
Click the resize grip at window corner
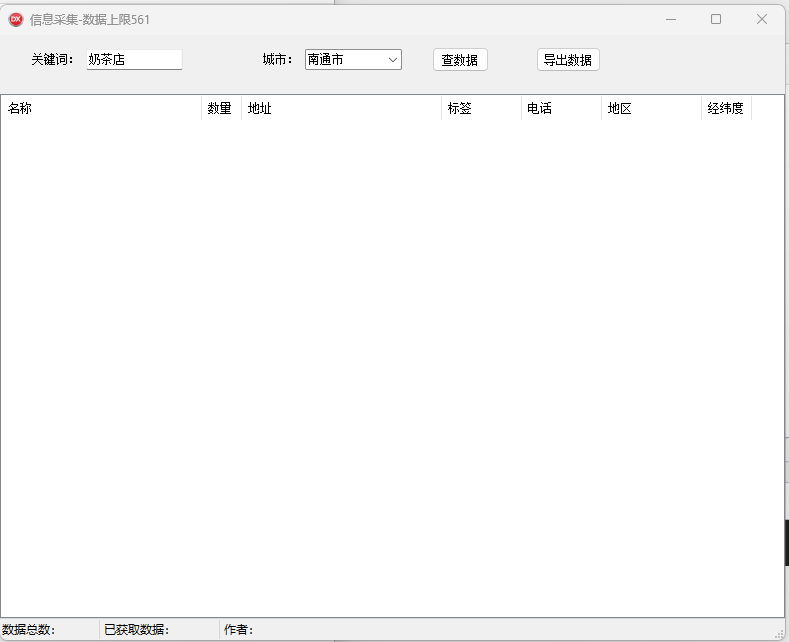click(779, 633)
